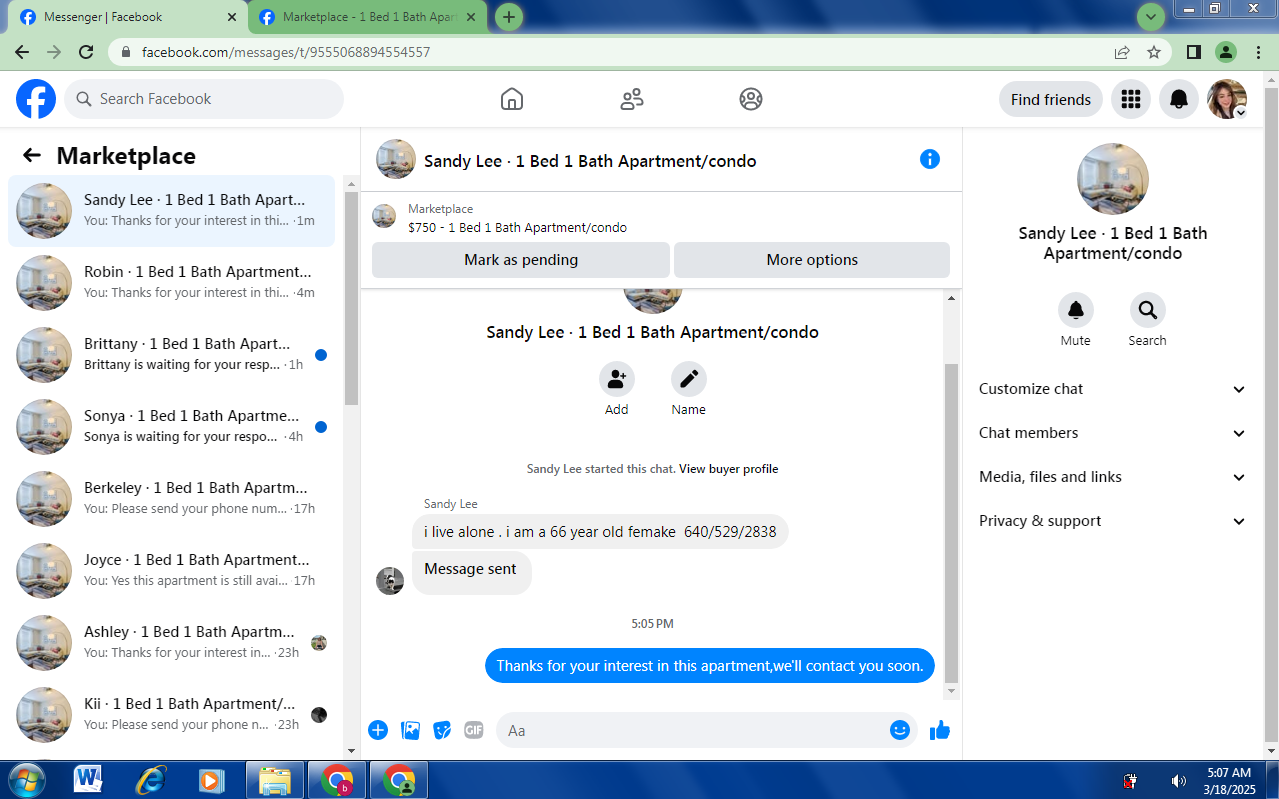The height and width of the screenshot is (799, 1279).
Task: Open File Explorer from taskbar
Action: pyautogui.click(x=275, y=780)
